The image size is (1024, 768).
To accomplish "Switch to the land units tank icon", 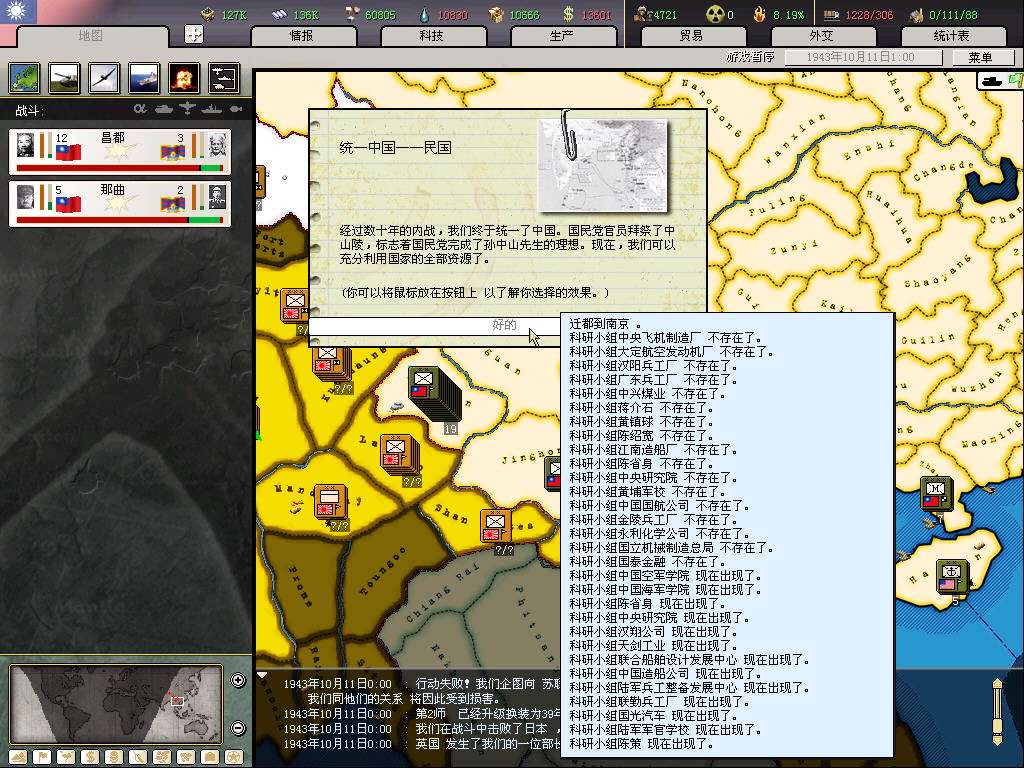I will coord(64,78).
